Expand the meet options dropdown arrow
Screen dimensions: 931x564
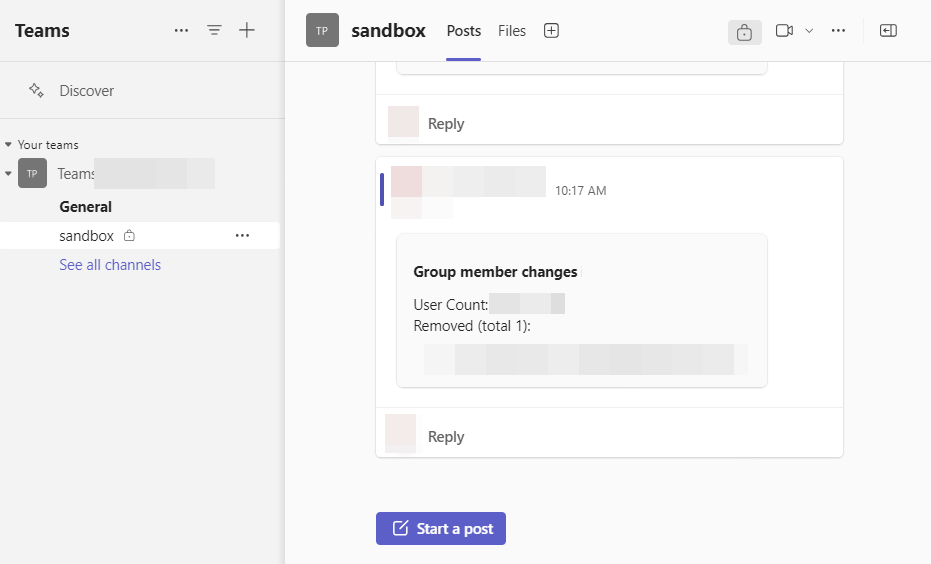(x=809, y=31)
